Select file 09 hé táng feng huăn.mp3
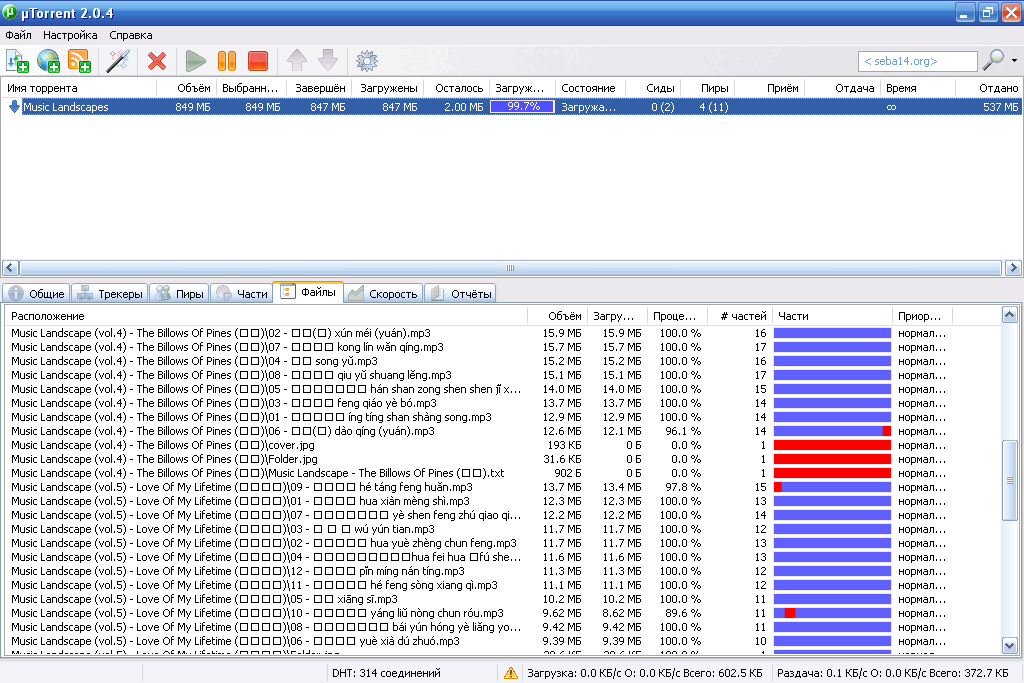The width and height of the screenshot is (1024, 683). 503,487
